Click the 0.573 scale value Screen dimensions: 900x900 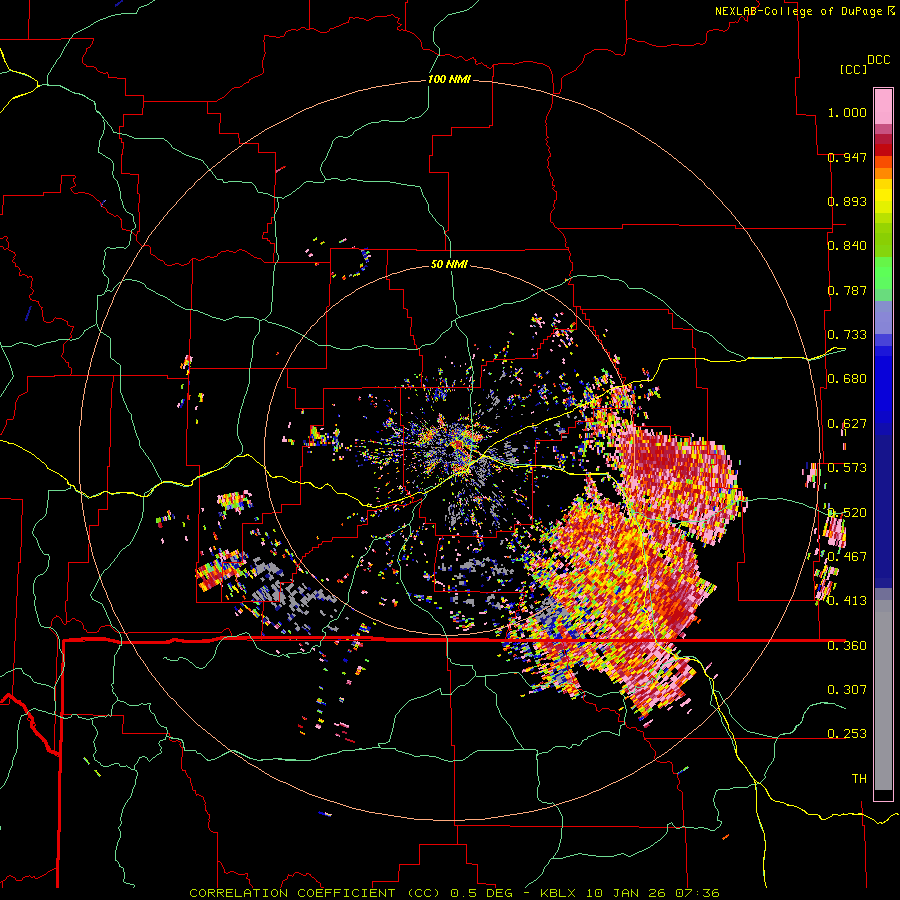pos(847,468)
